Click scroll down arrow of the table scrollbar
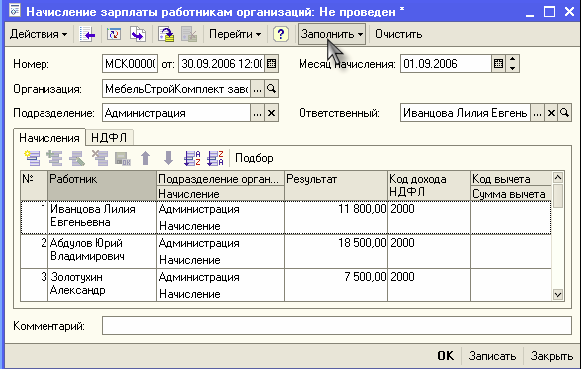 (558, 295)
